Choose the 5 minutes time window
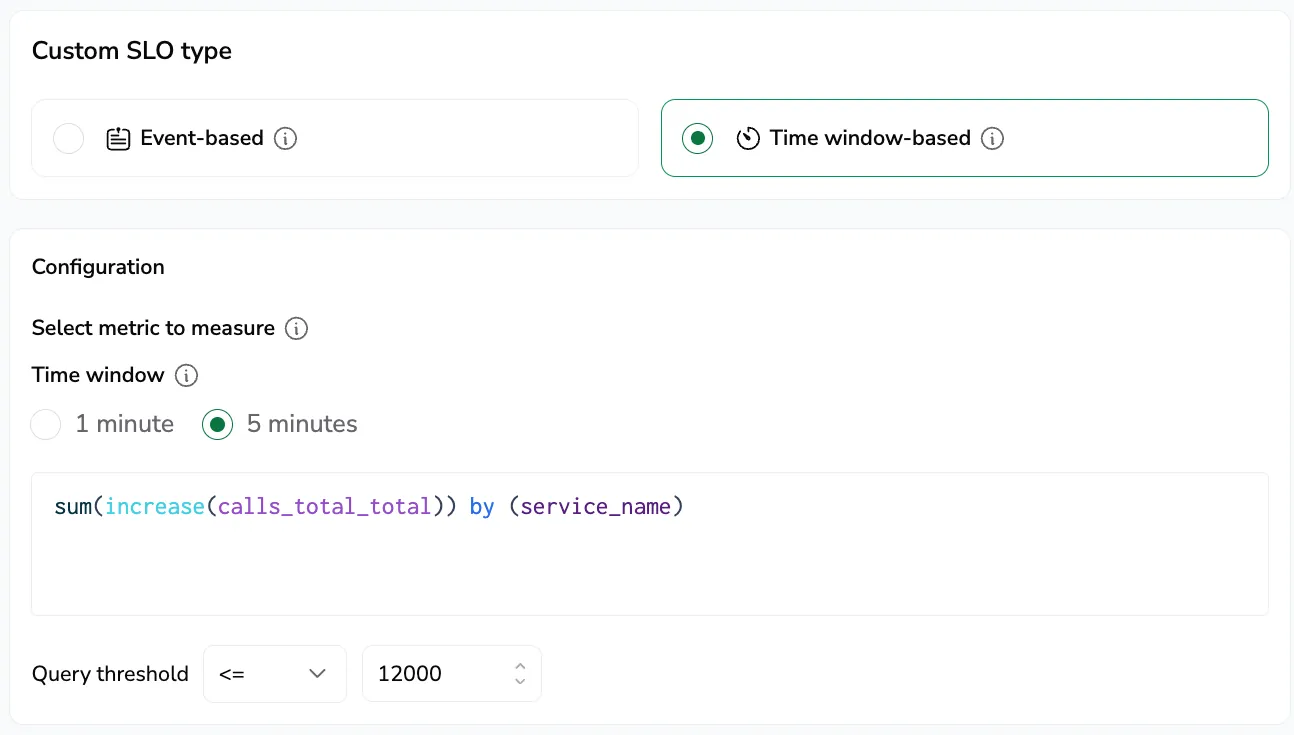This screenshot has width=1294, height=735. click(217, 424)
